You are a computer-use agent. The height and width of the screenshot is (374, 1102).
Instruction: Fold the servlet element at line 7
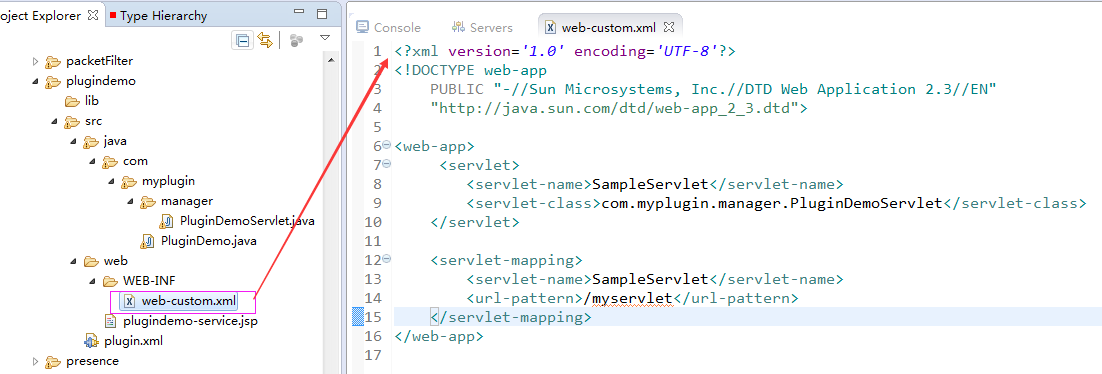pos(387,164)
